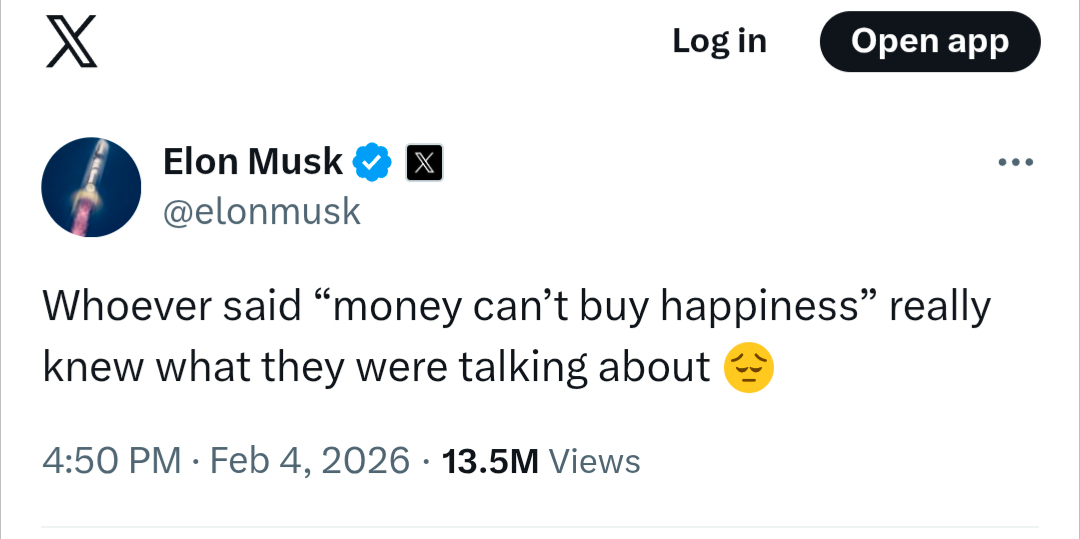The image size is (1080, 539).
Task: Tap the Open app button
Action: coord(929,42)
